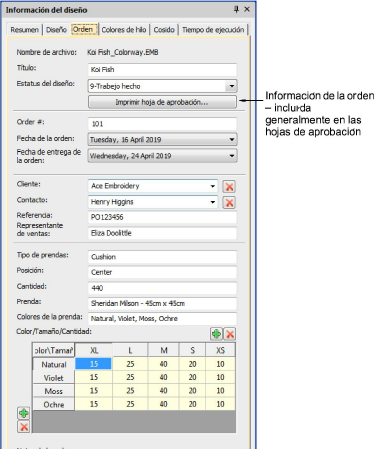
Task: Expand the Cliente dropdown list
Action: [212, 186]
